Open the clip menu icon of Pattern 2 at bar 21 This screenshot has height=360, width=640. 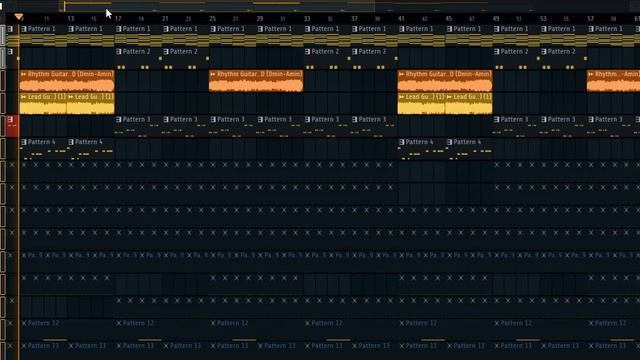click(166, 52)
